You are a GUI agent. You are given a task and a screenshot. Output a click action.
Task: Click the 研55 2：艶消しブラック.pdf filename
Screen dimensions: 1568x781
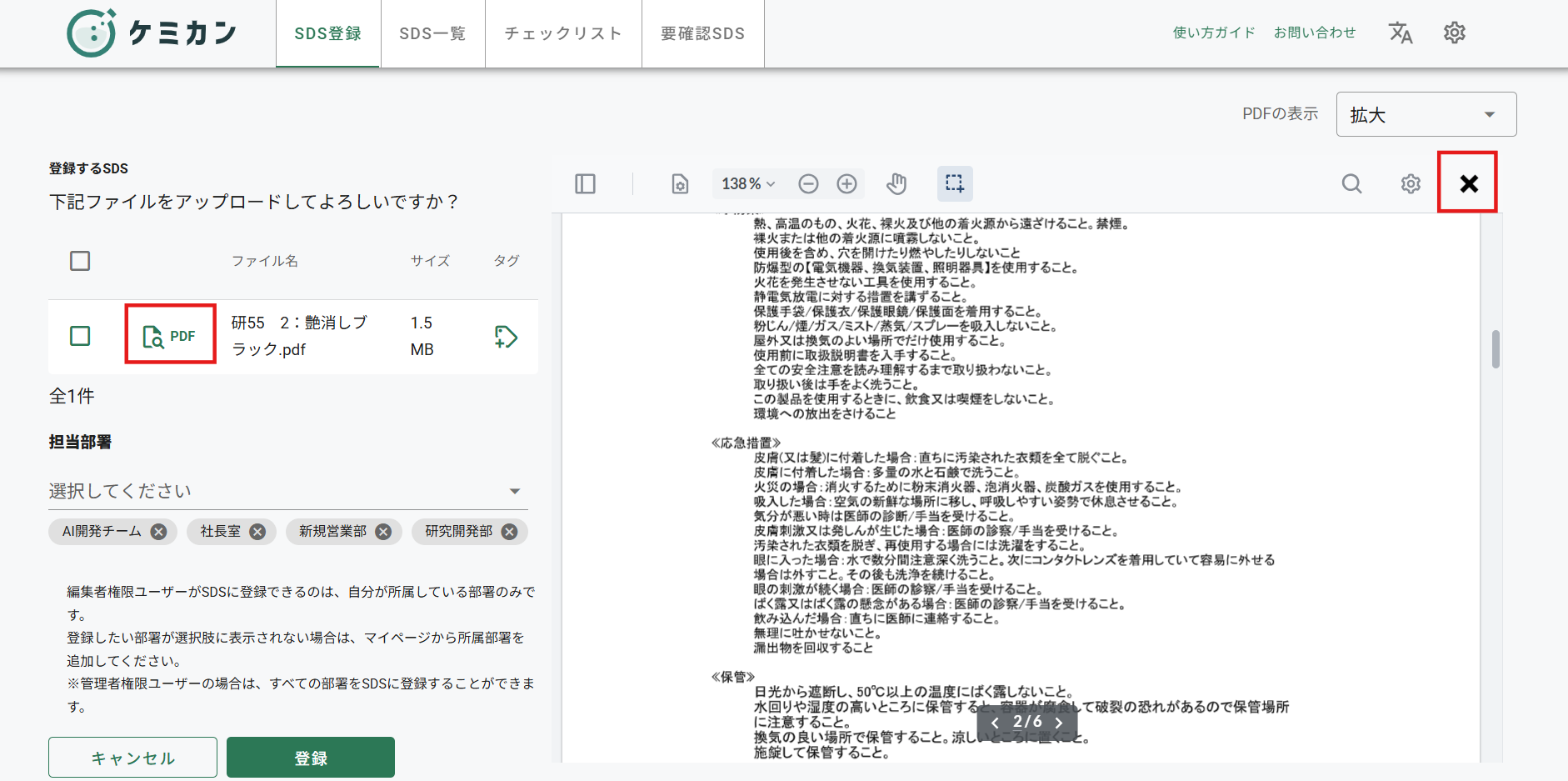tap(299, 336)
